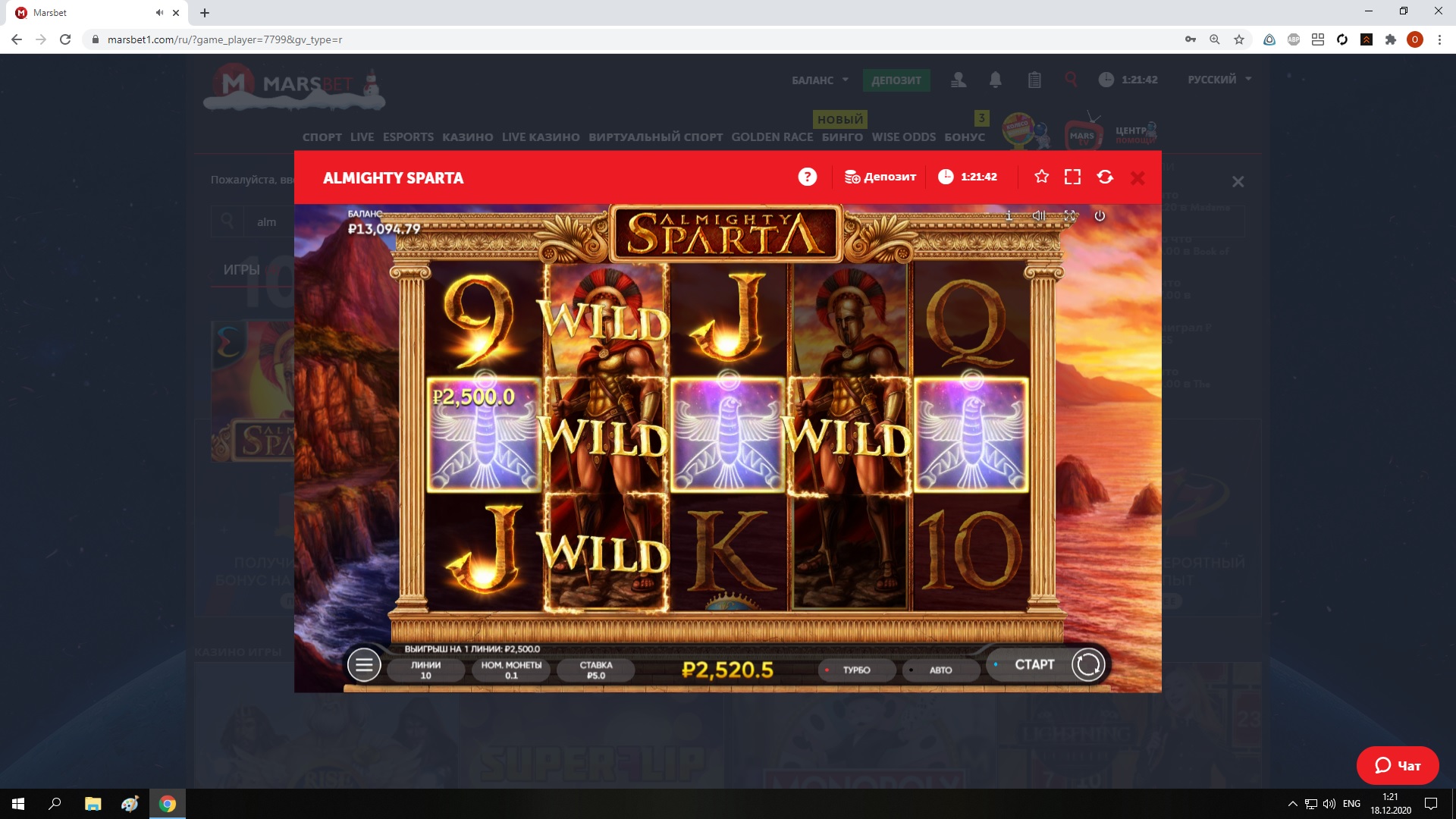
Task: Open the user profile icon
Action: (959, 79)
